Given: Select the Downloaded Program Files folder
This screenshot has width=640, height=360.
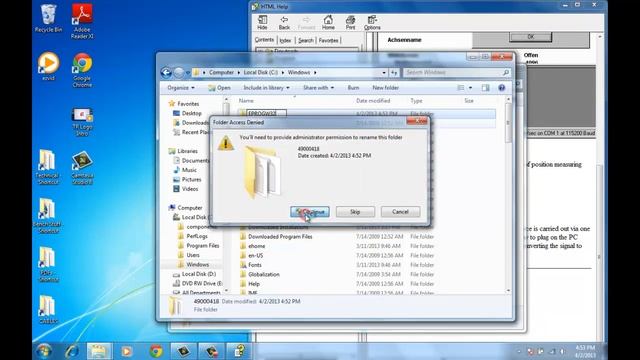Looking at the screenshot, I should tap(280, 237).
